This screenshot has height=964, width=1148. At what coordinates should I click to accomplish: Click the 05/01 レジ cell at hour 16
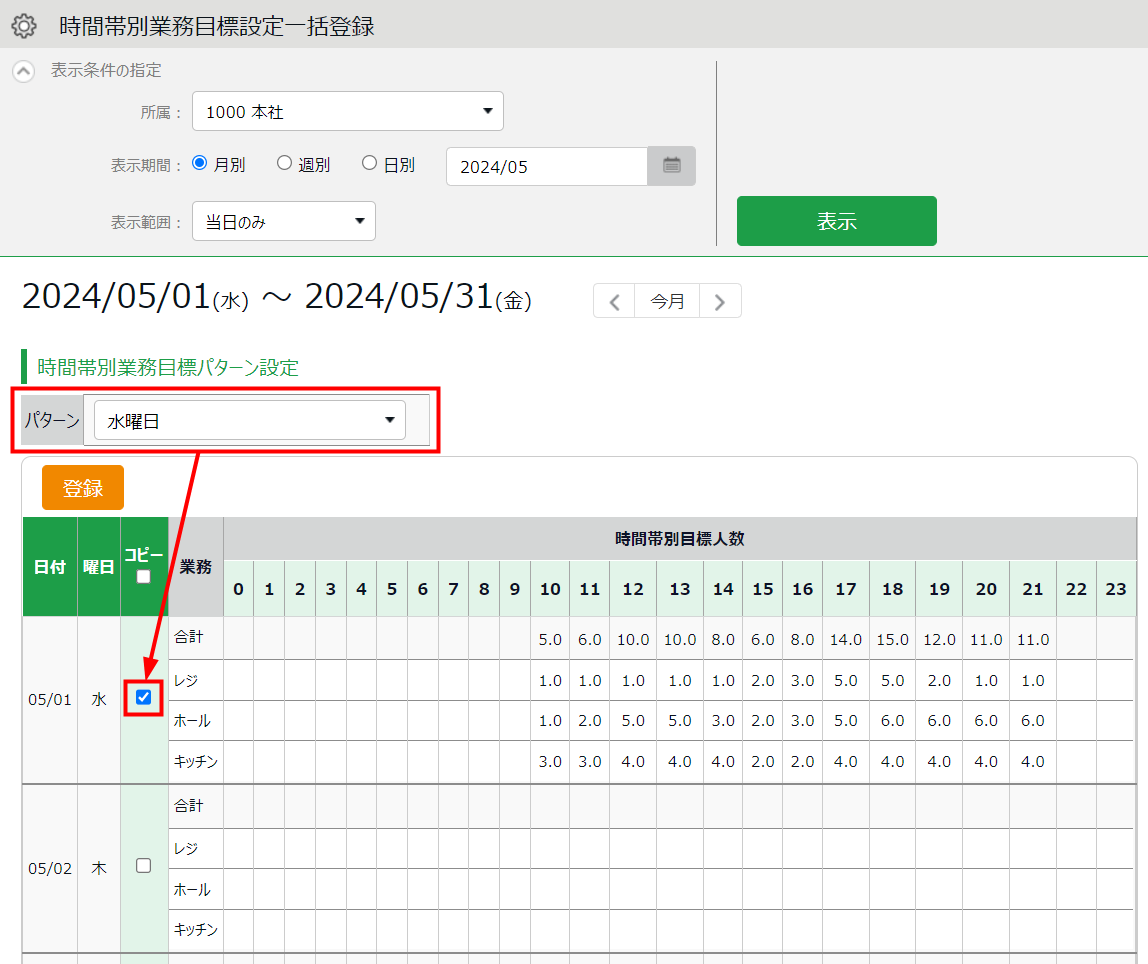pyautogui.click(x=802, y=681)
